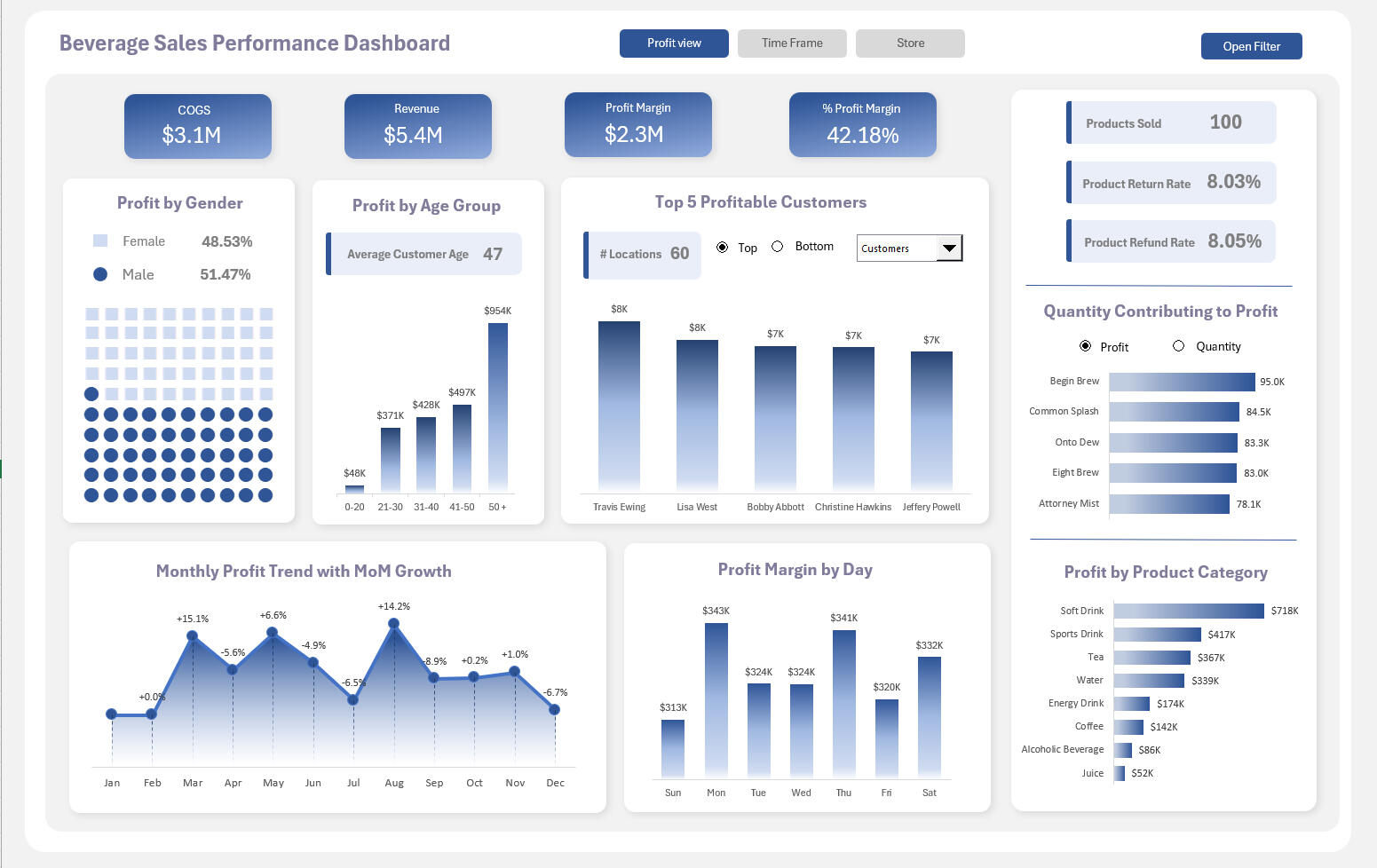Click the Mon bar in Profit Margin by Day
The width and height of the screenshot is (1377, 868).
pos(716,699)
